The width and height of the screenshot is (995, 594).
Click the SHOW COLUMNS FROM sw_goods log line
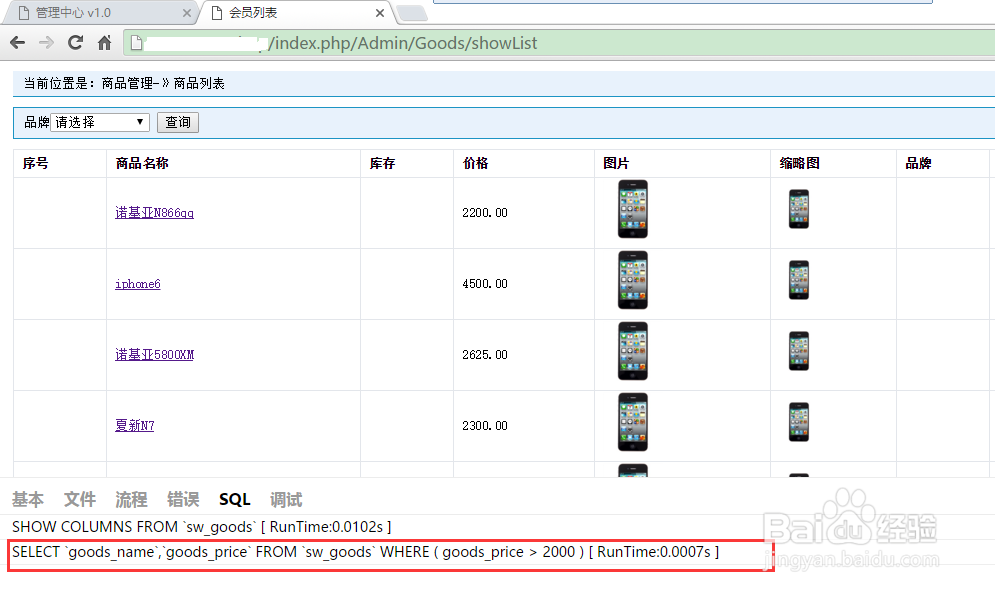point(202,527)
